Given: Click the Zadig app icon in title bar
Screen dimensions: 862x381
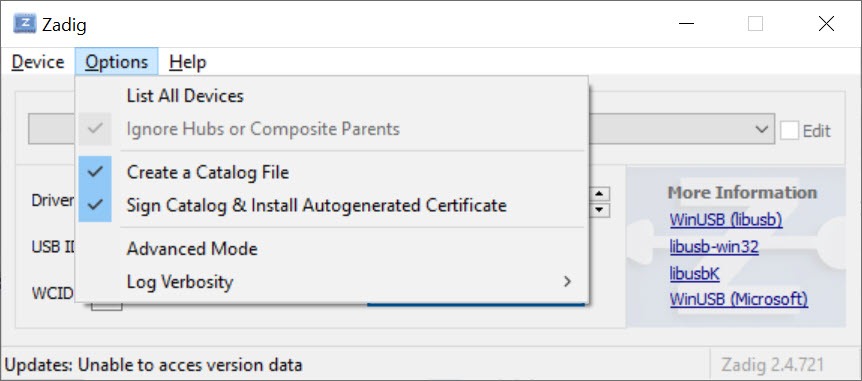Looking at the screenshot, I should coord(25,24).
